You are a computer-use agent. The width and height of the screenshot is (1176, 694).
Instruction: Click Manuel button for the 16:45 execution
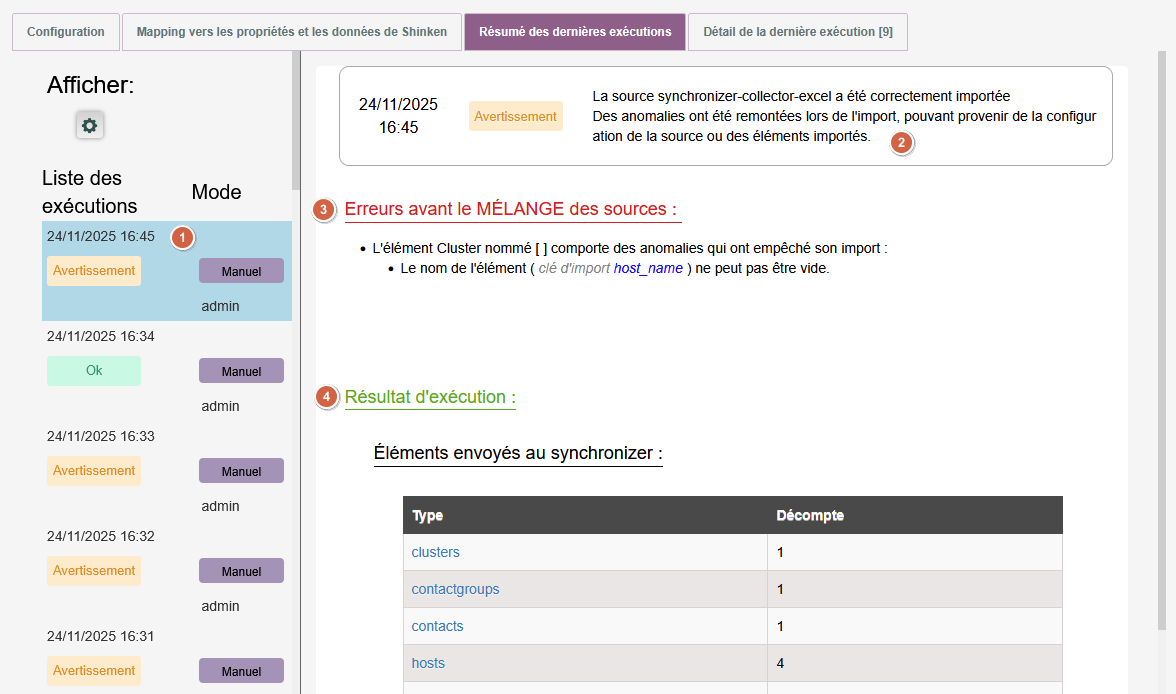point(241,271)
